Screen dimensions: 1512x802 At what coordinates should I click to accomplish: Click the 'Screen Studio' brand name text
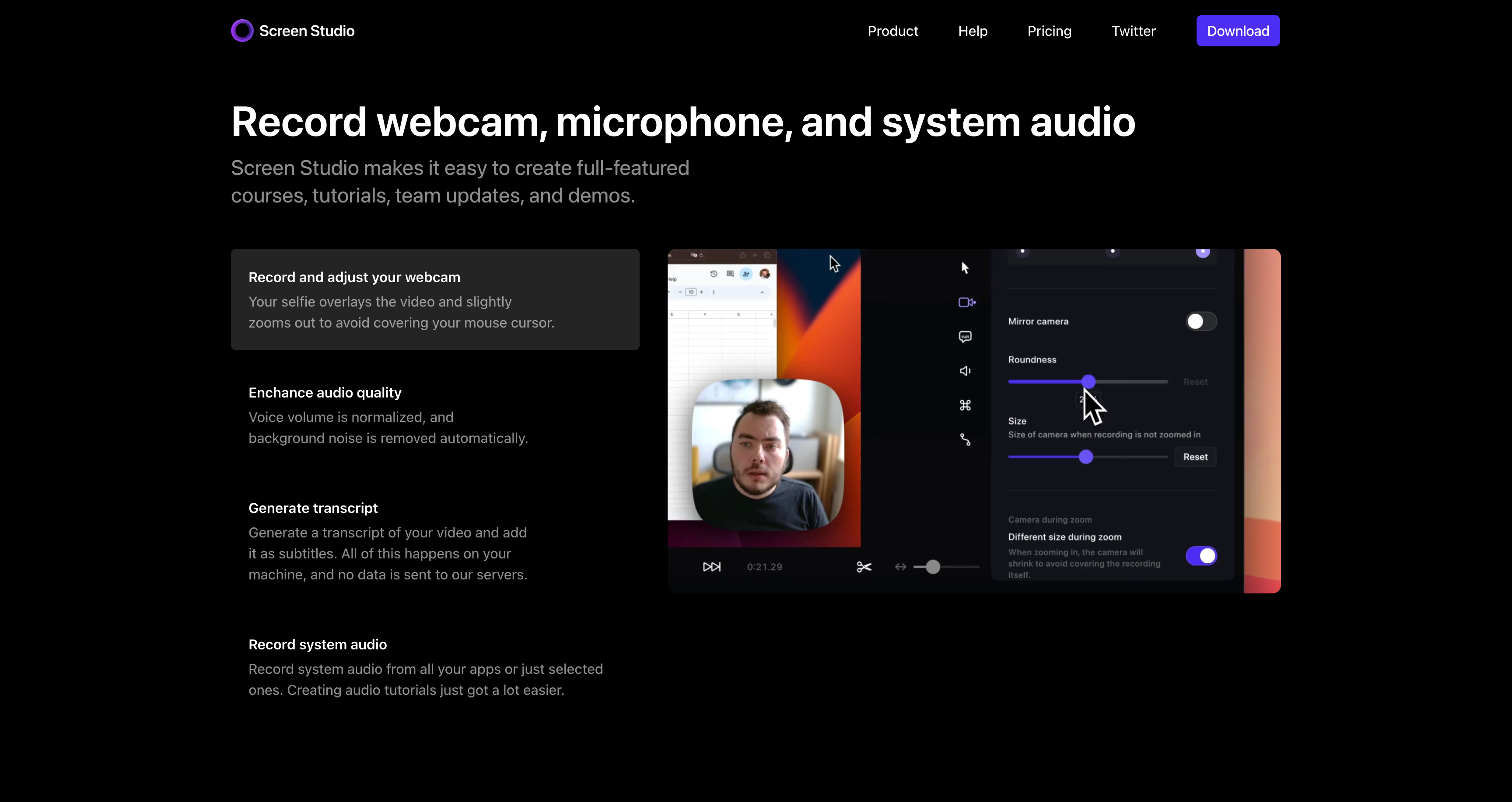306,31
